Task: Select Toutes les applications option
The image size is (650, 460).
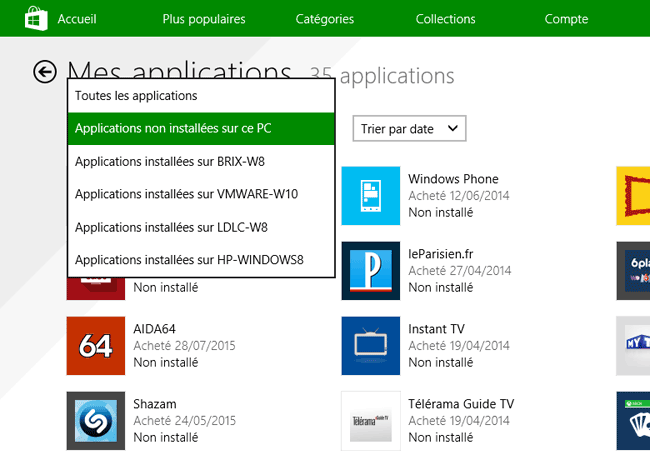Action: coord(201,96)
